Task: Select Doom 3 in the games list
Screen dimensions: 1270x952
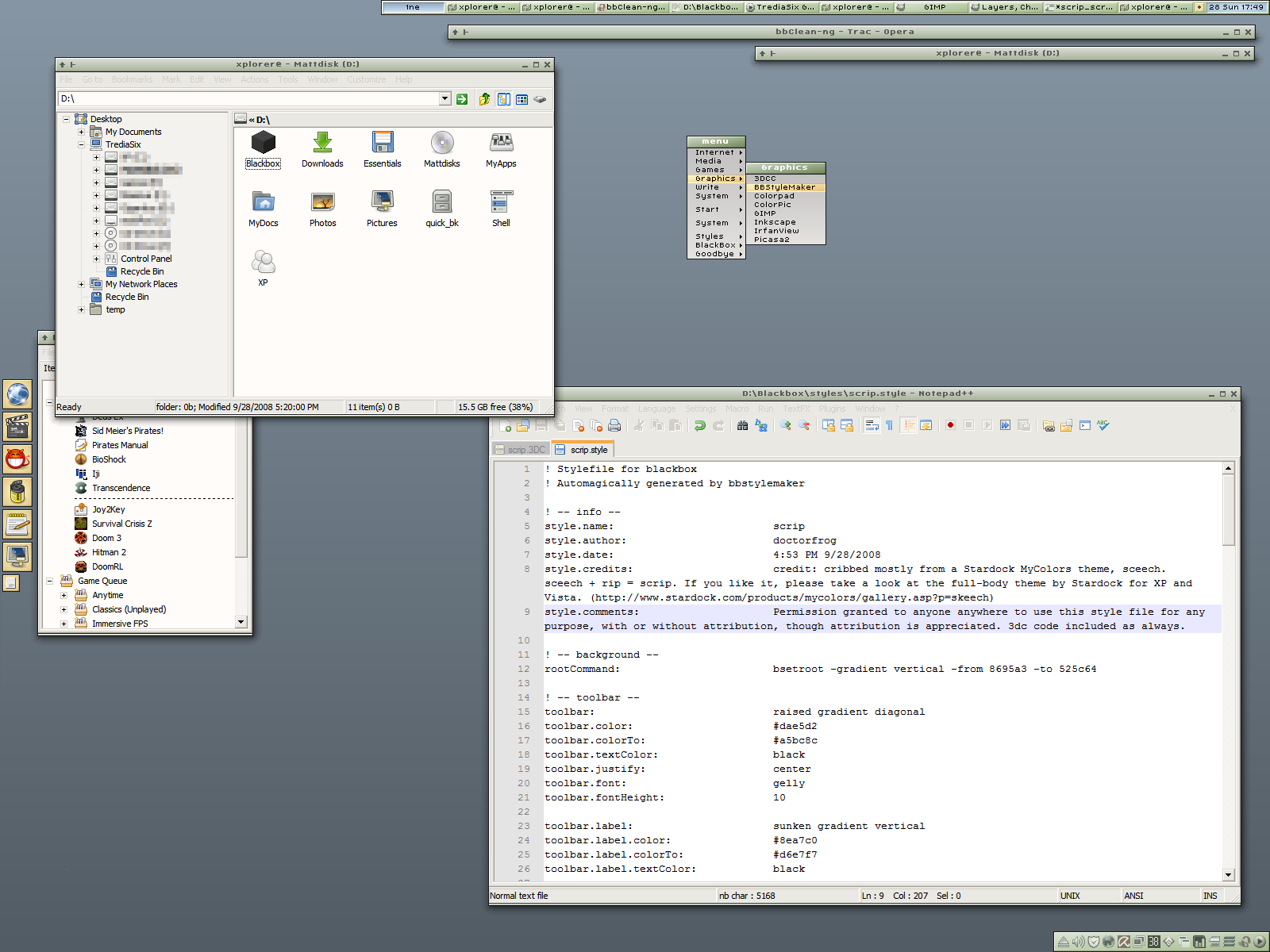Action: point(98,538)
